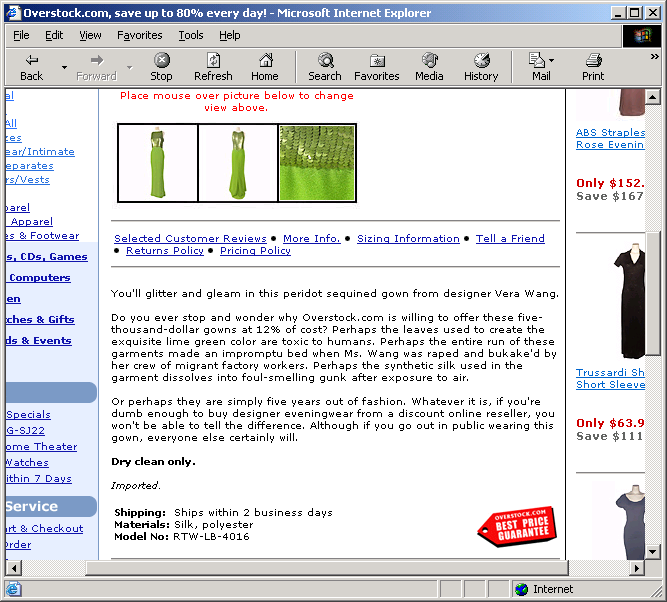This screenshot has width=667, height=602.
Task: Open the View menu
Action: [90, 35]
